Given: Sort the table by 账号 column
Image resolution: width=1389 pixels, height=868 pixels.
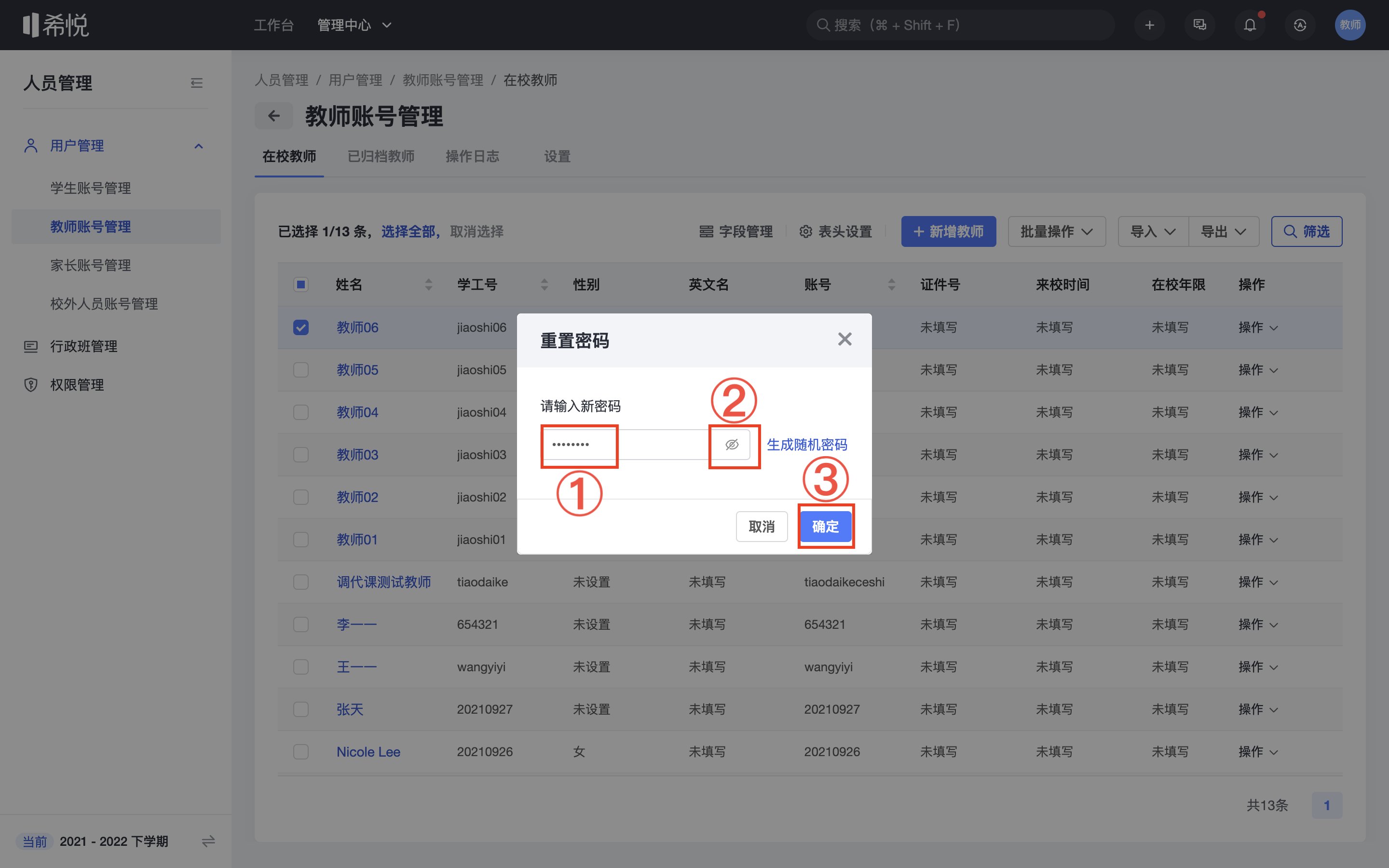Looking at the screenshot, I should tap(891, 284).
